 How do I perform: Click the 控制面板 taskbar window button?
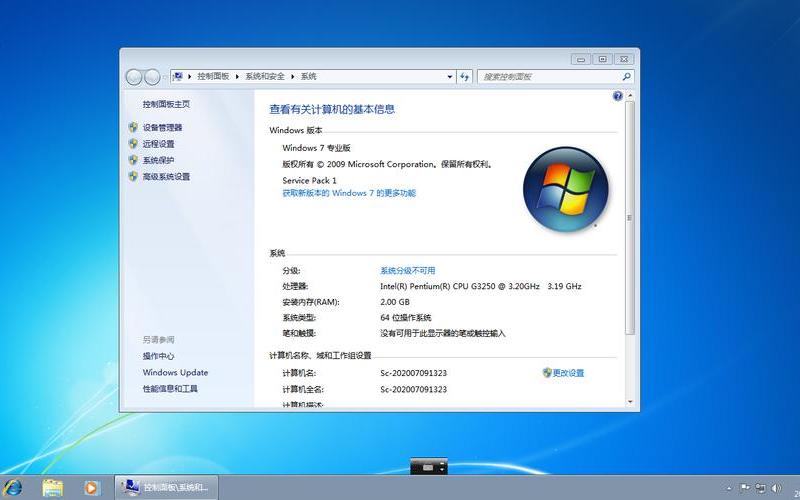(x=166, y=488)
